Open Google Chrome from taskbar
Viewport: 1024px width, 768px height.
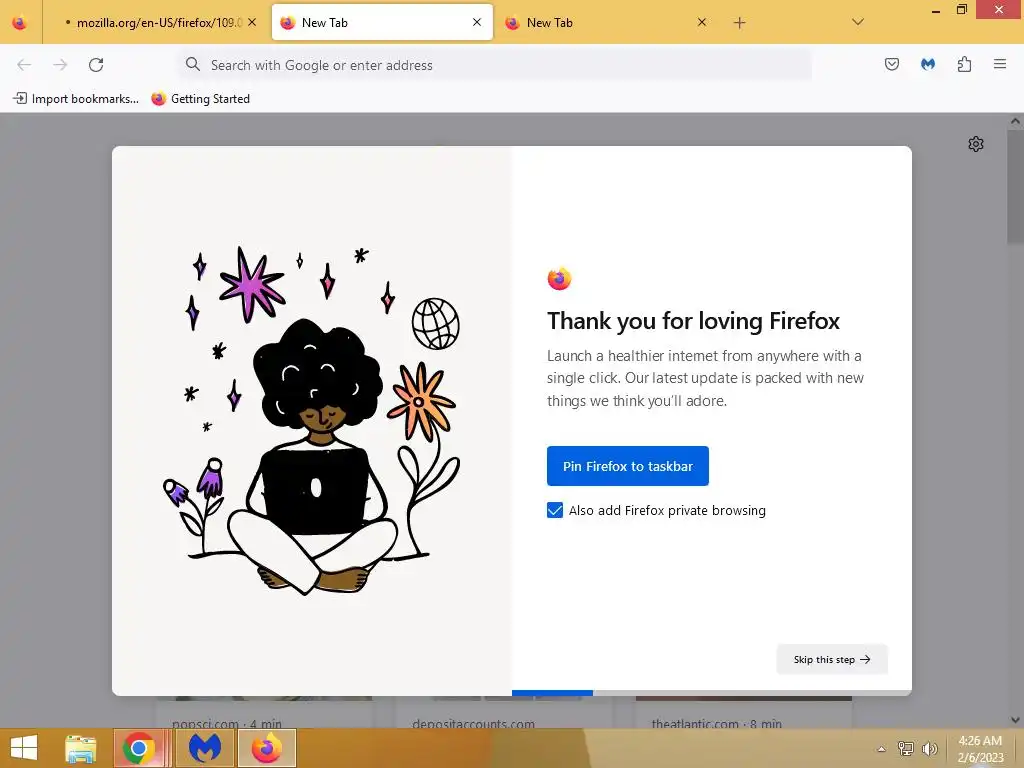(x=138, y=748)
